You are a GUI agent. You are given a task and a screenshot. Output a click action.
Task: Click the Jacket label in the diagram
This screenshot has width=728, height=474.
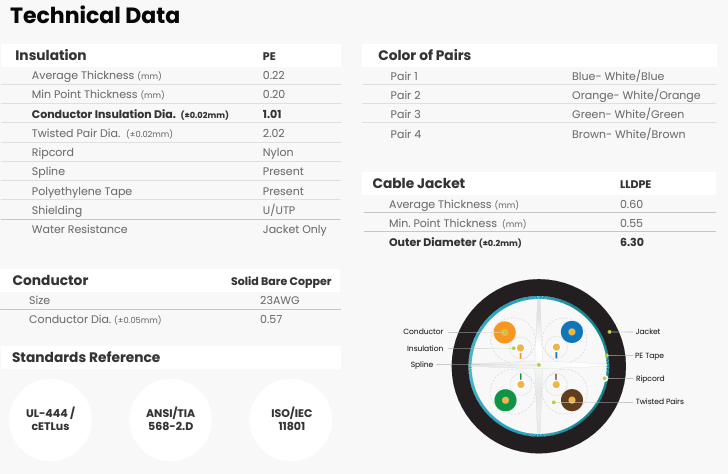point(648,331)
